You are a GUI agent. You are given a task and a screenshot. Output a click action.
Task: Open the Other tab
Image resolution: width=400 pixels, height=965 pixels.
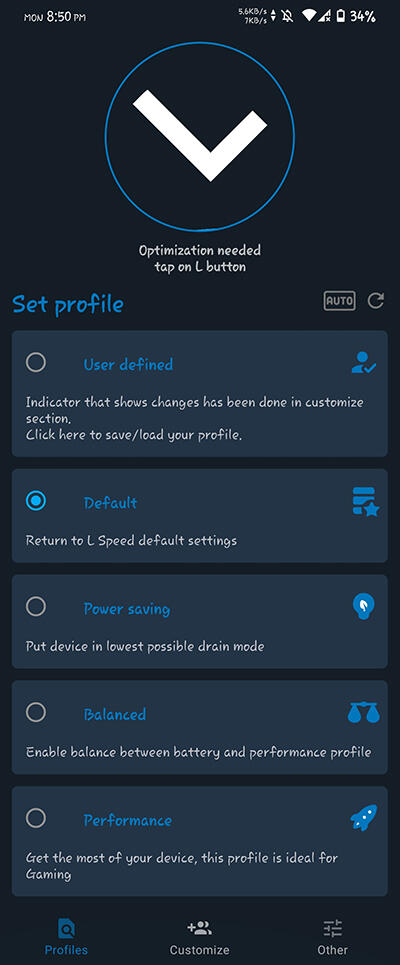pos(333,937)
